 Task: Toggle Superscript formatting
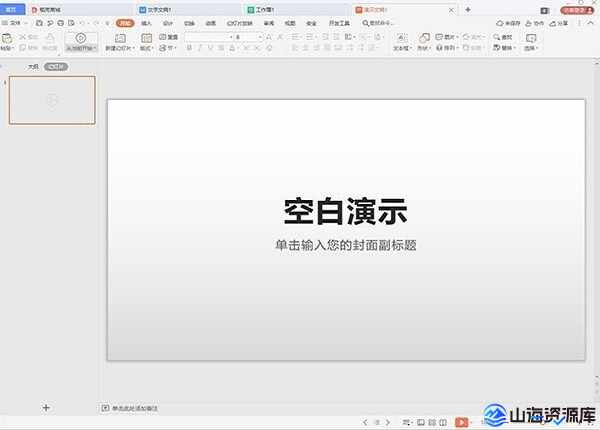pos(246,48)
